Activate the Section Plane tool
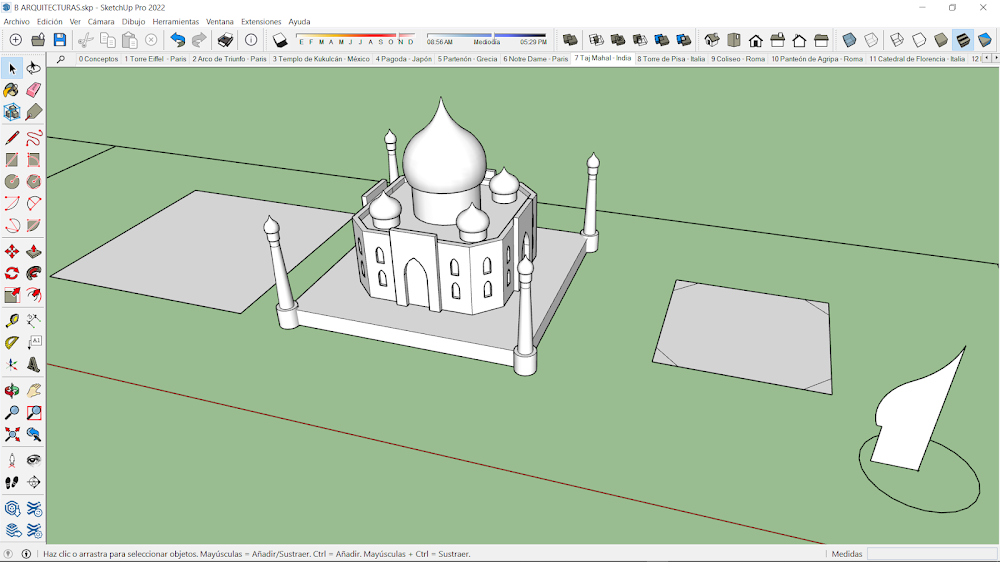 34,482
